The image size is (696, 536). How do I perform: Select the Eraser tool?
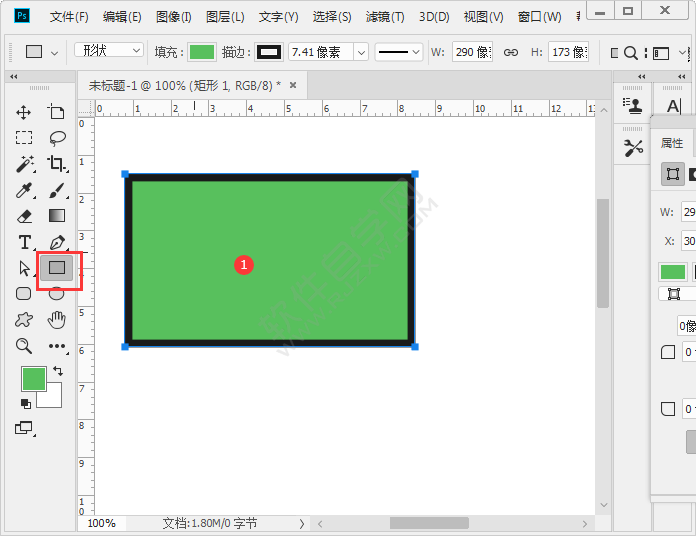24,216
